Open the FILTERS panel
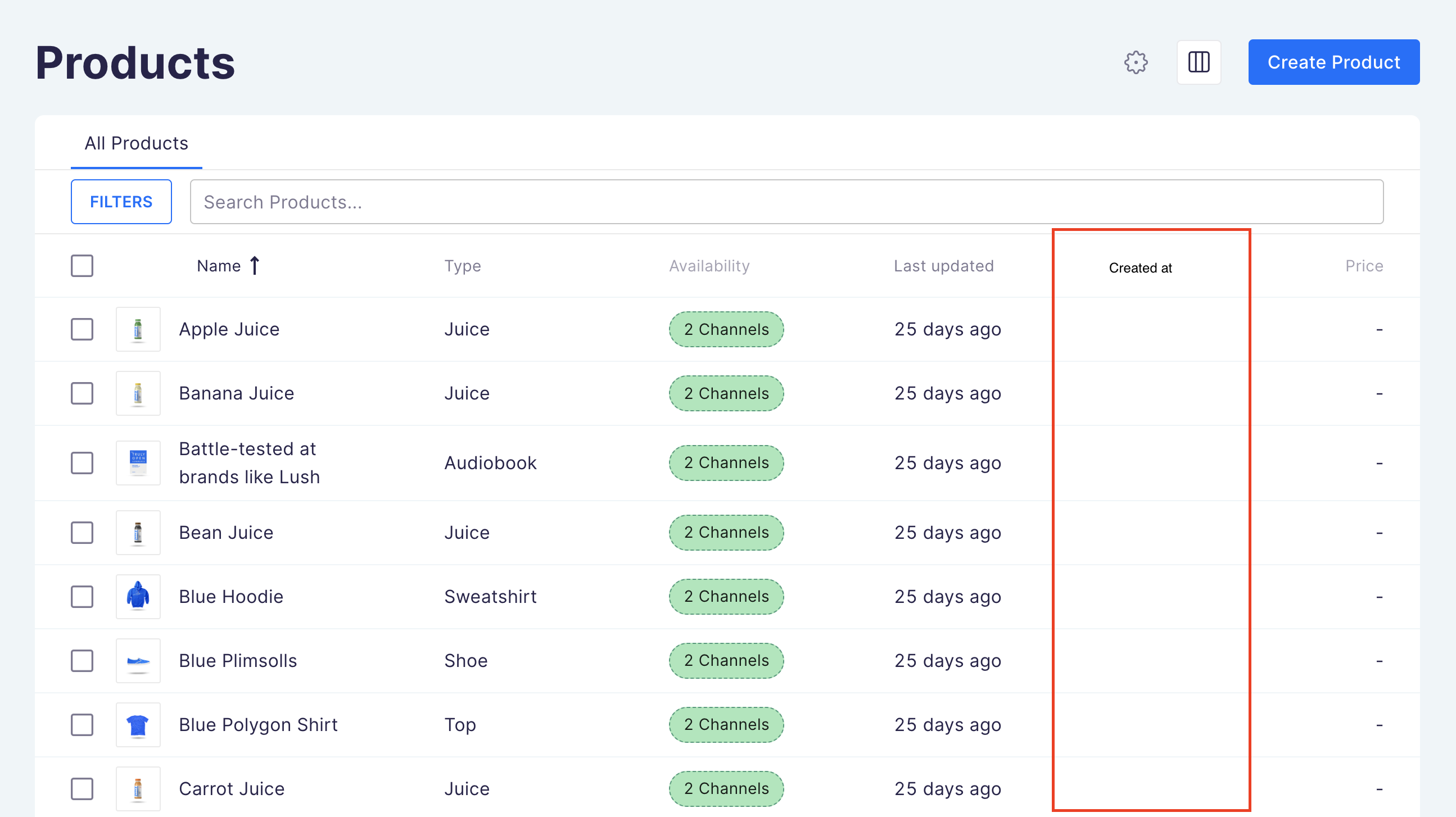This screenshot has height=817, width=1456. 121,201
